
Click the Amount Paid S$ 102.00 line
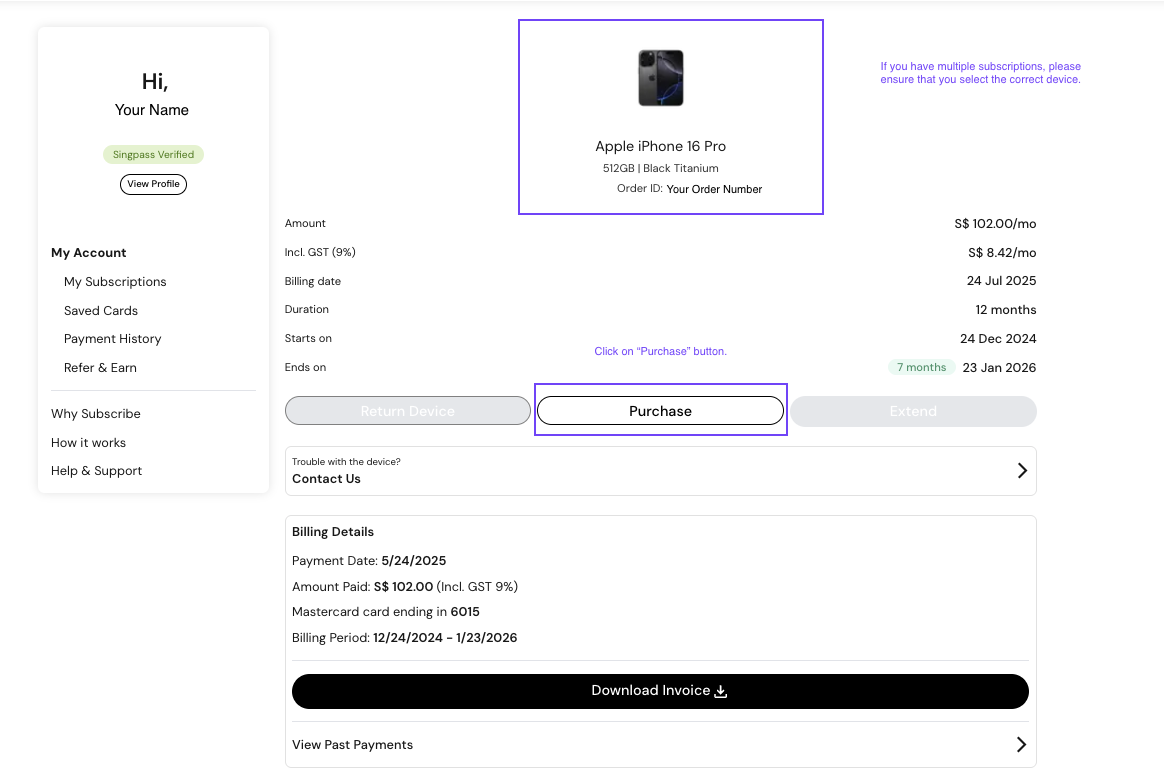405,586
